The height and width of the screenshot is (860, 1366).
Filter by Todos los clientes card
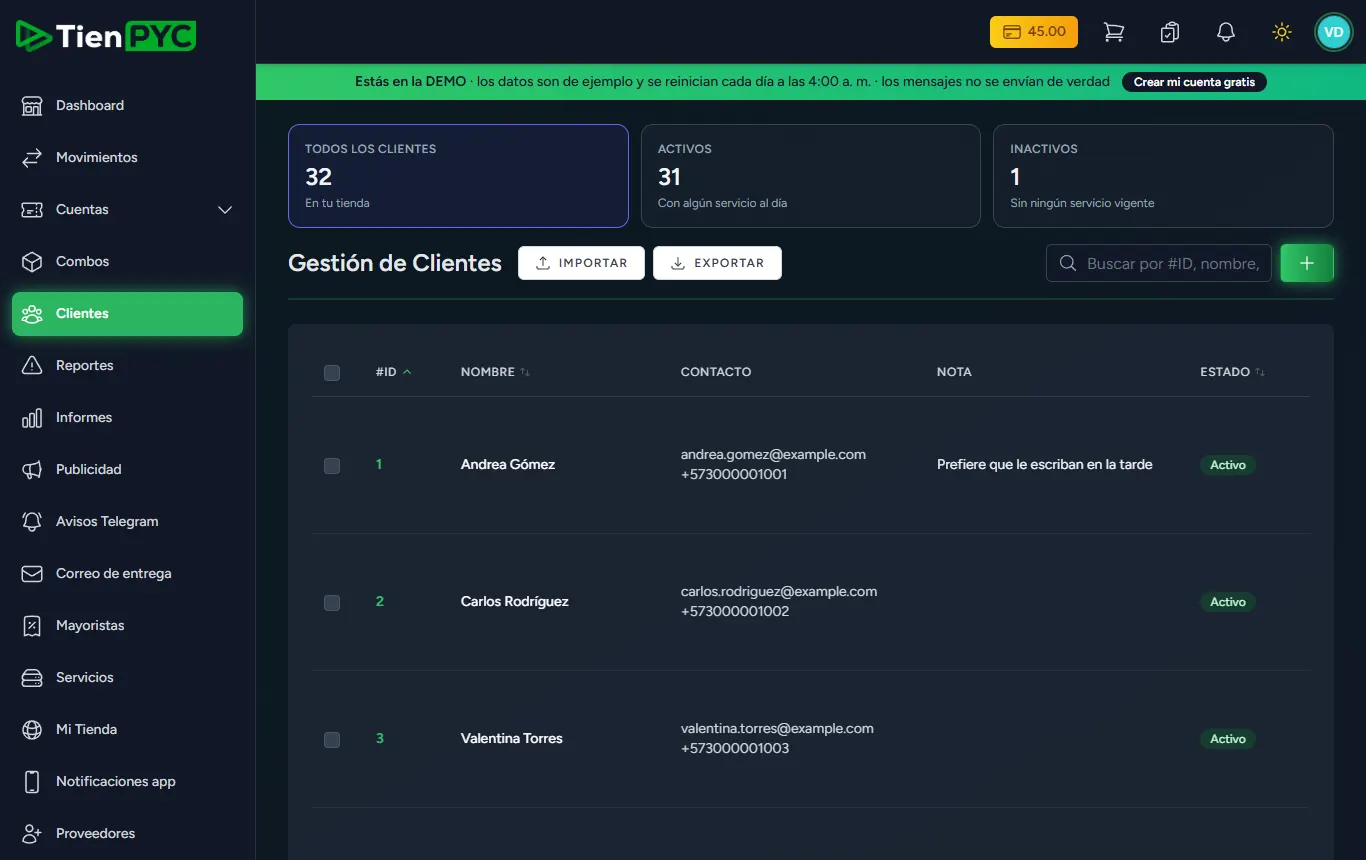tap(458, 176)
